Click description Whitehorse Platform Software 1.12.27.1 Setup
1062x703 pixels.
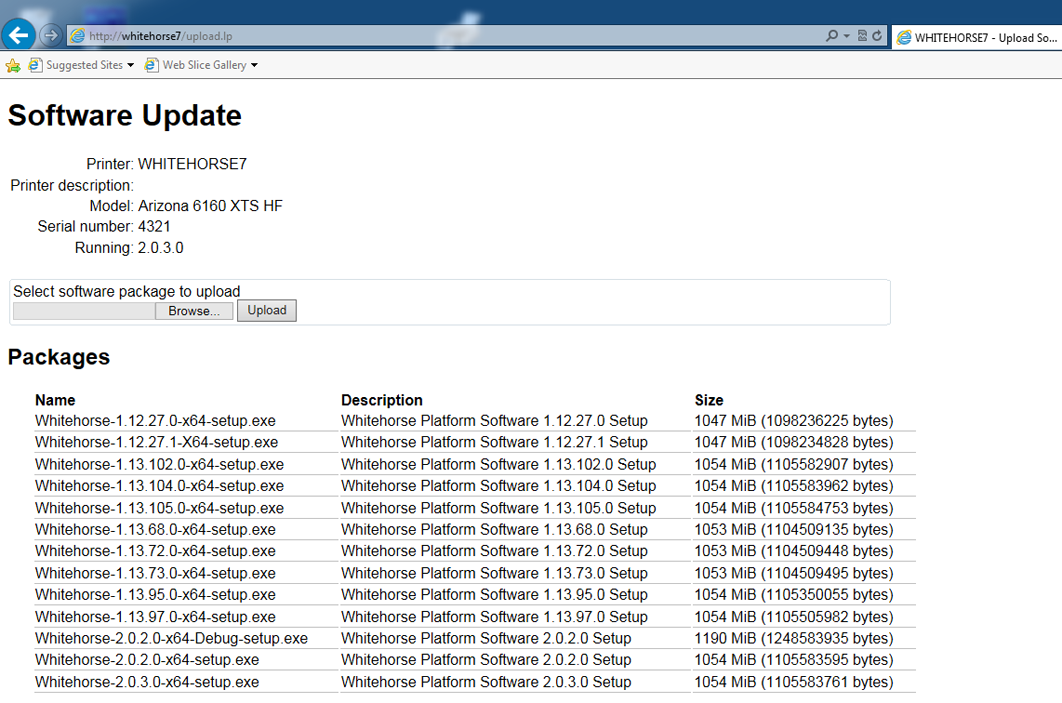pyautogui.click(x=494, y=442)
